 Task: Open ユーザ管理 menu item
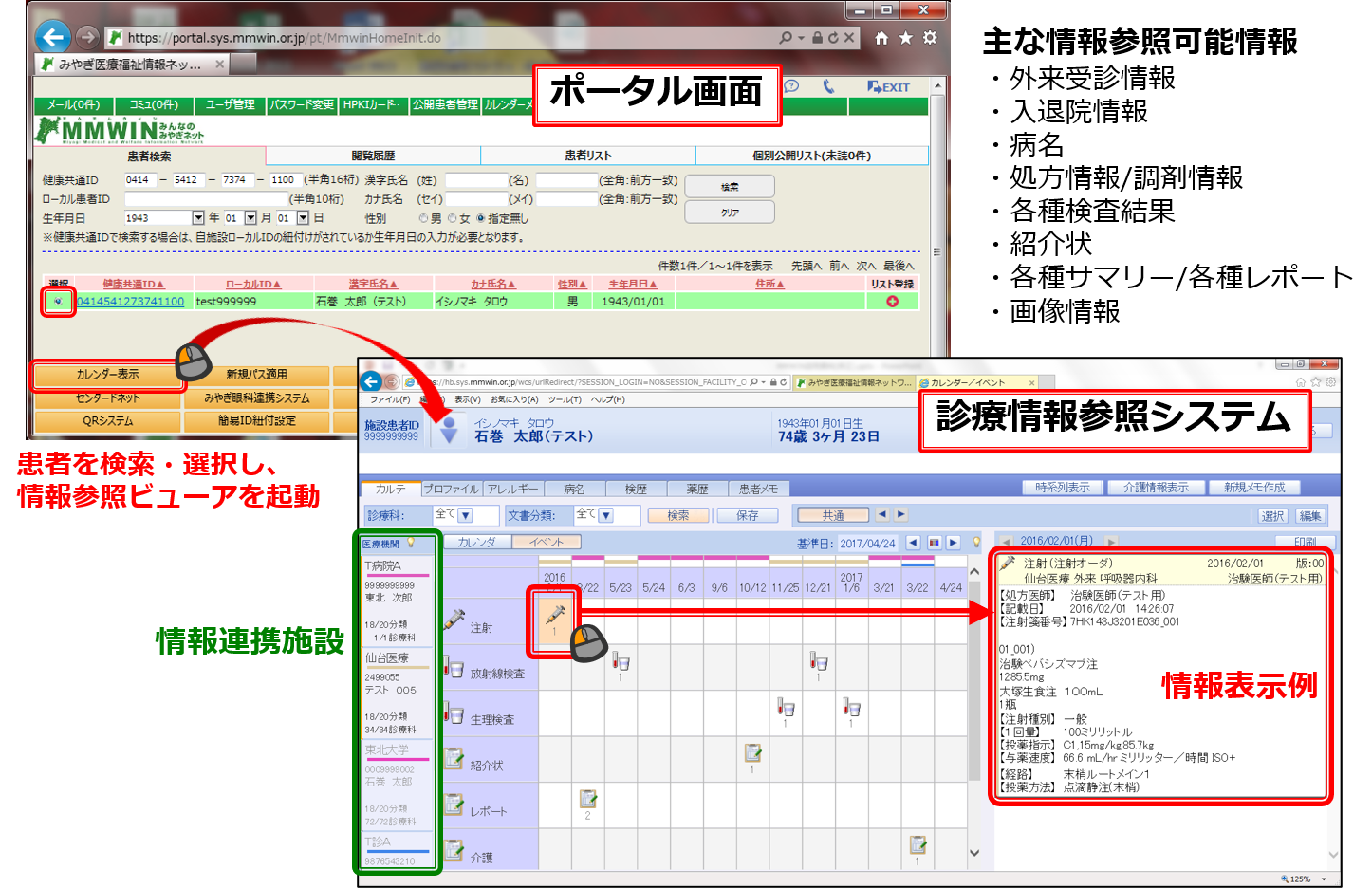[231, 104]
